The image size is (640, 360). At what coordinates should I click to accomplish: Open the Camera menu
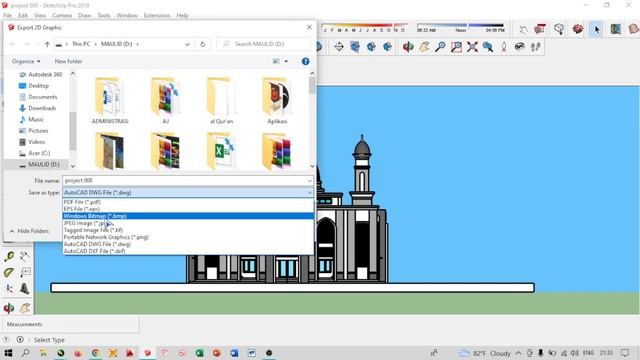(62, 16)
